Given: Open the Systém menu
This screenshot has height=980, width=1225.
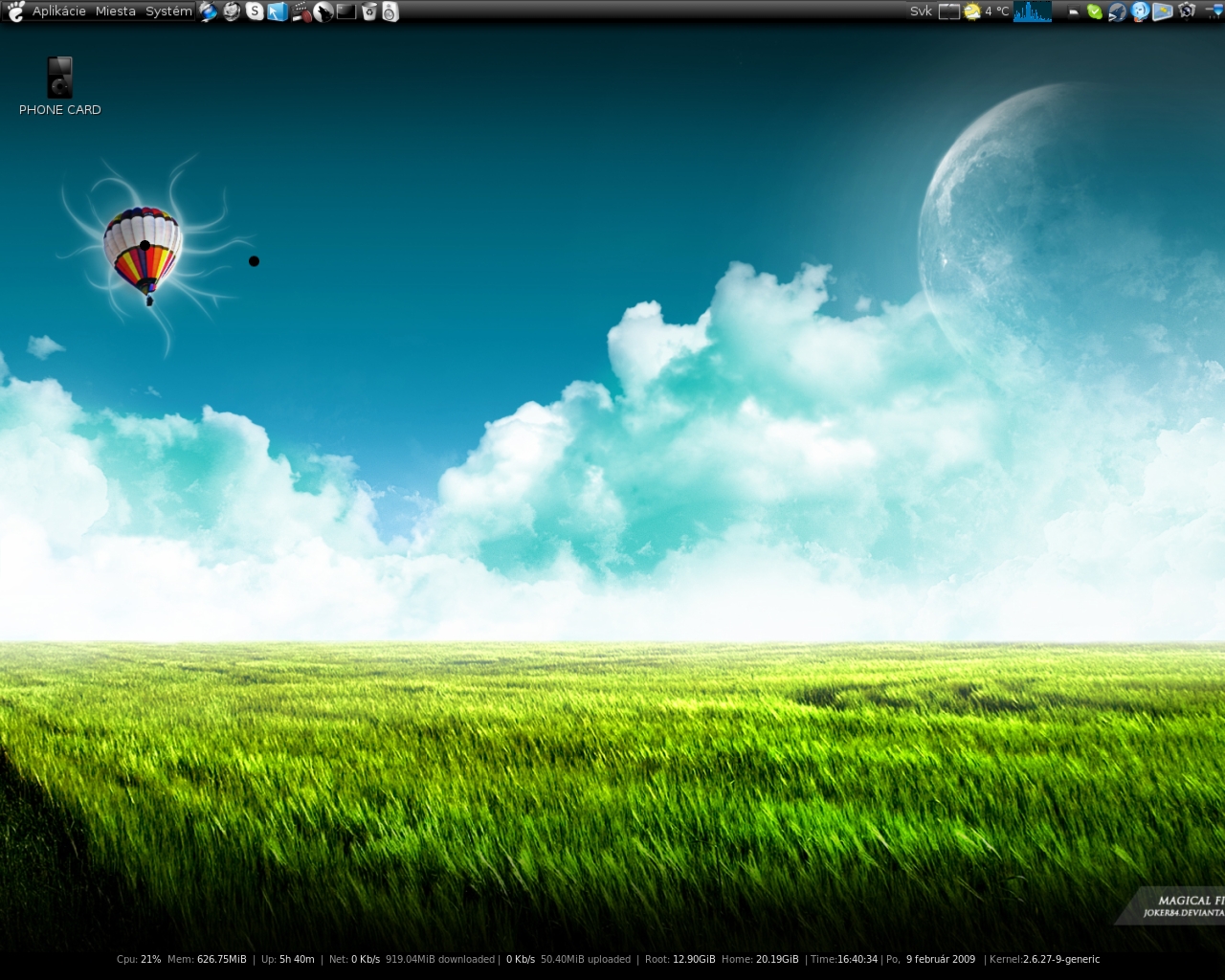Looking at the screenshot, I should pos(168,11).
